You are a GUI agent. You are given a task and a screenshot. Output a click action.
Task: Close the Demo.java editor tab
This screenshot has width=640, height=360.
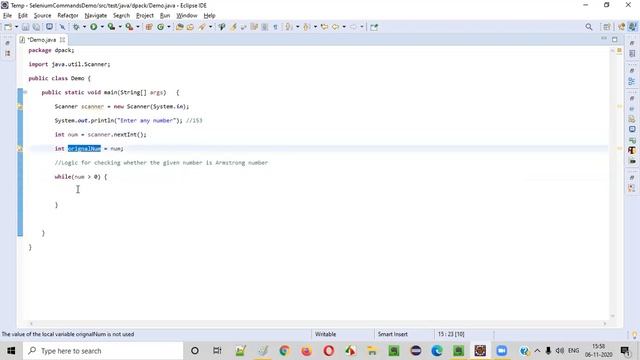62,40
